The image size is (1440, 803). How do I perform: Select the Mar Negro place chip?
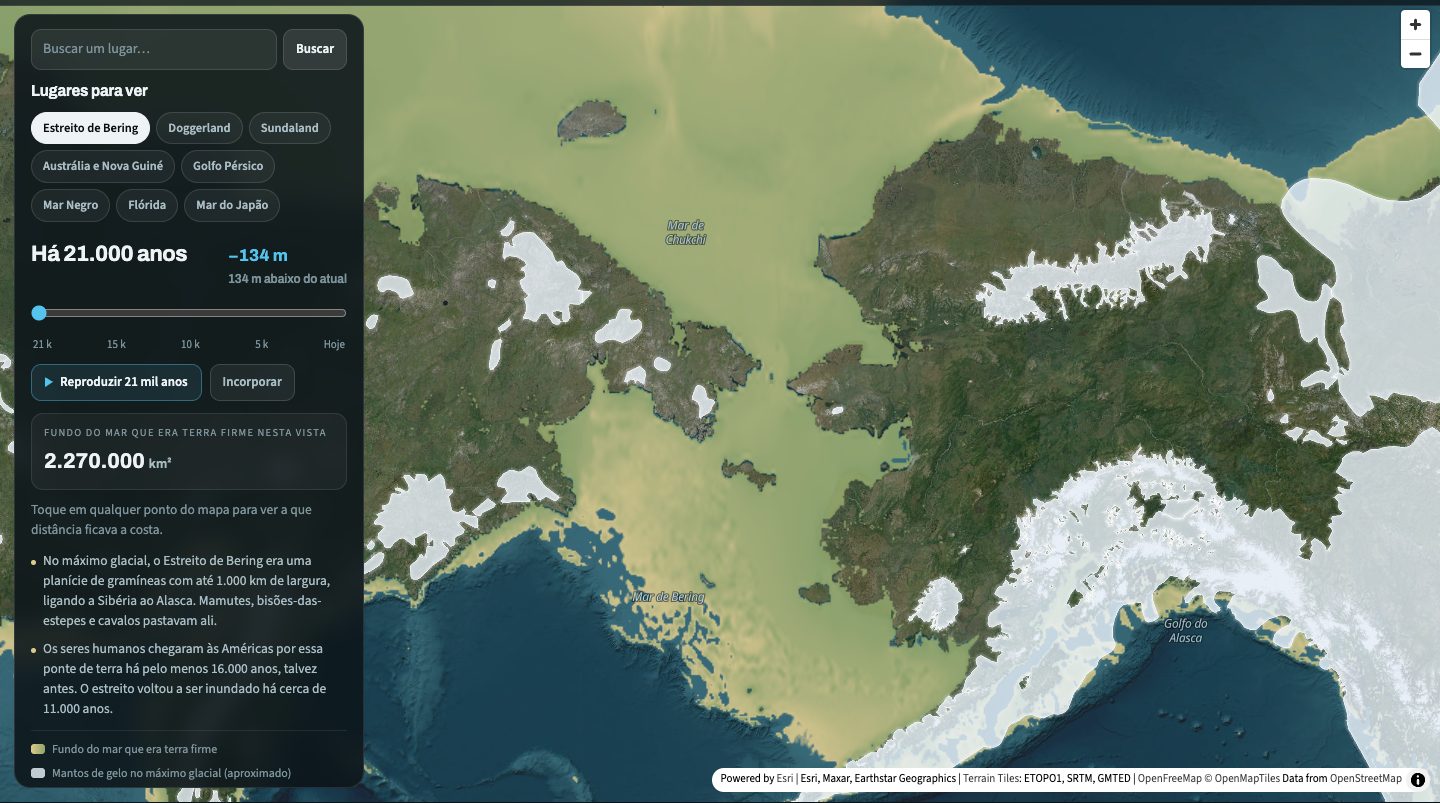[71, 205]
